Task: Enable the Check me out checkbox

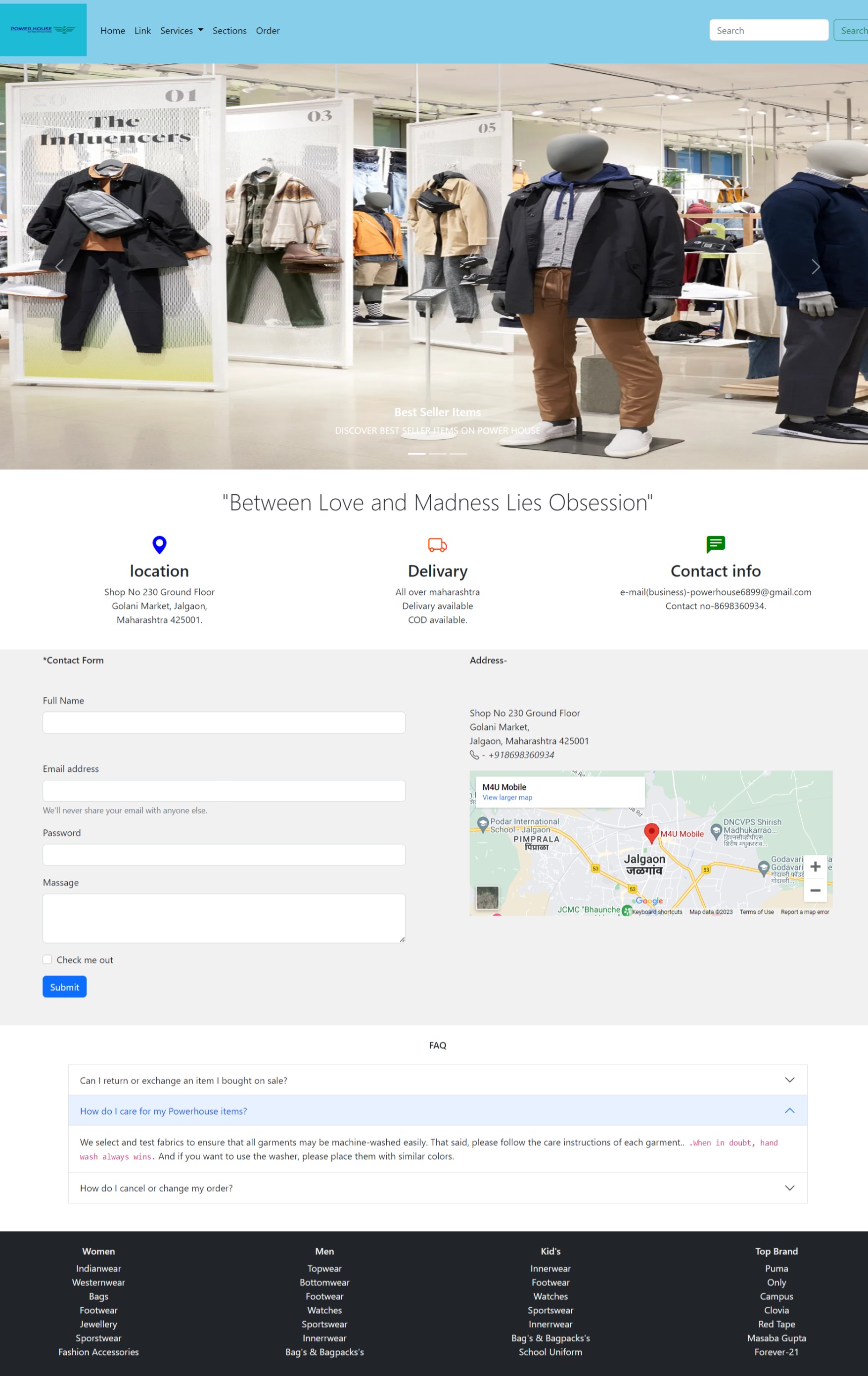Action: point(47,959)
